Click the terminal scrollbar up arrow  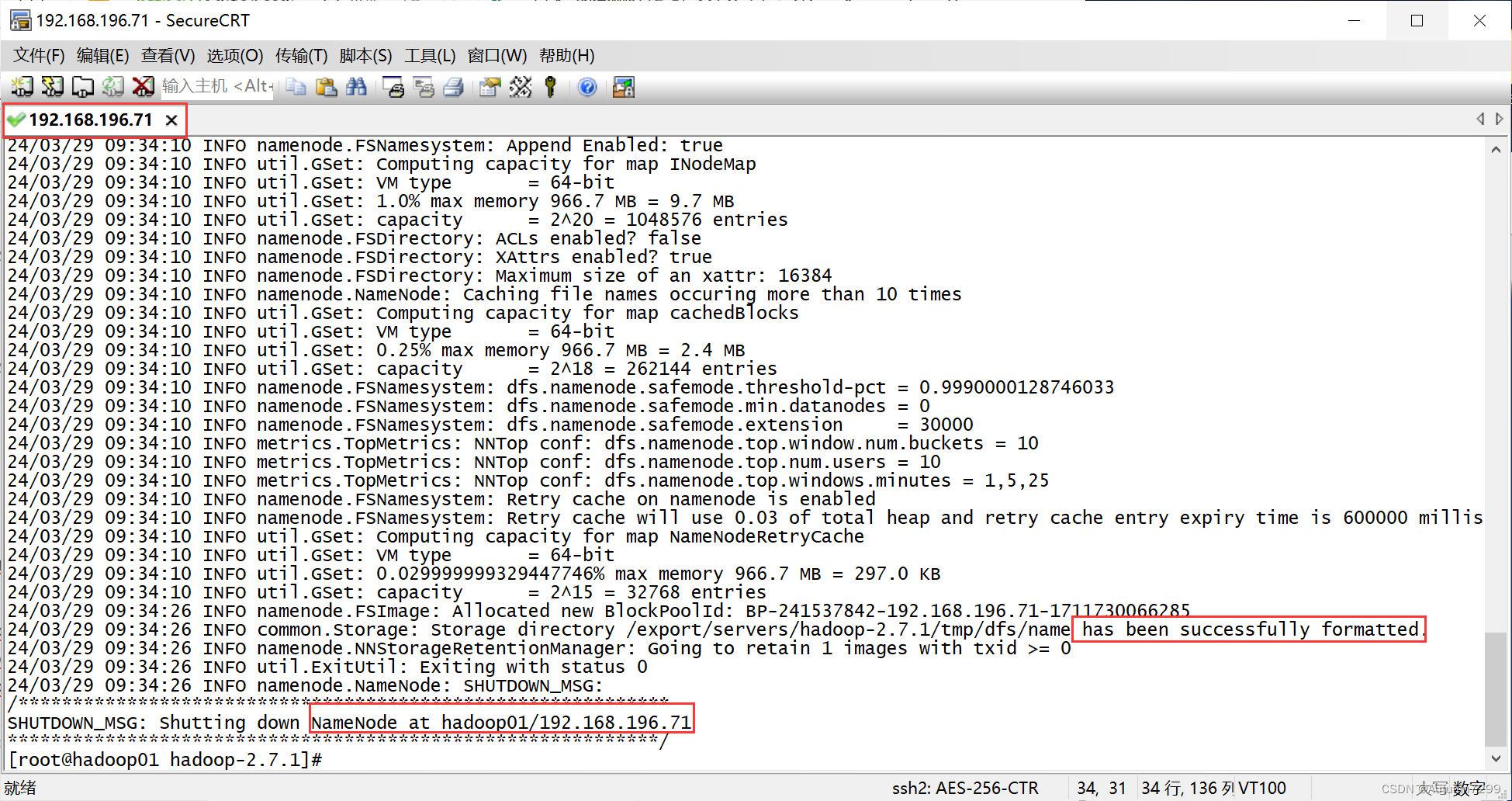tap(1496, 149)
